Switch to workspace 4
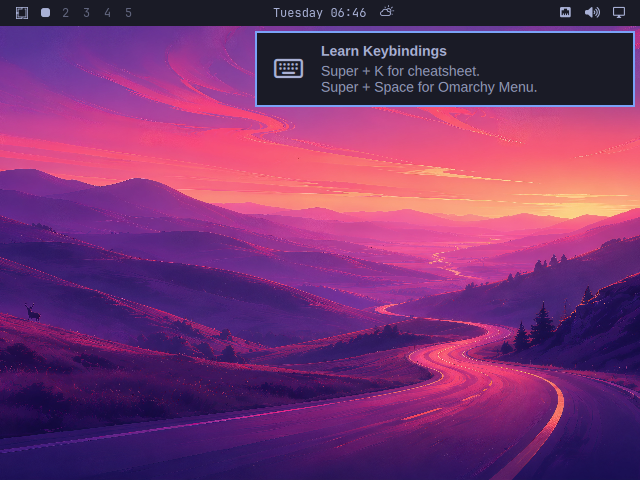640x480 pixels. (107, 13)
